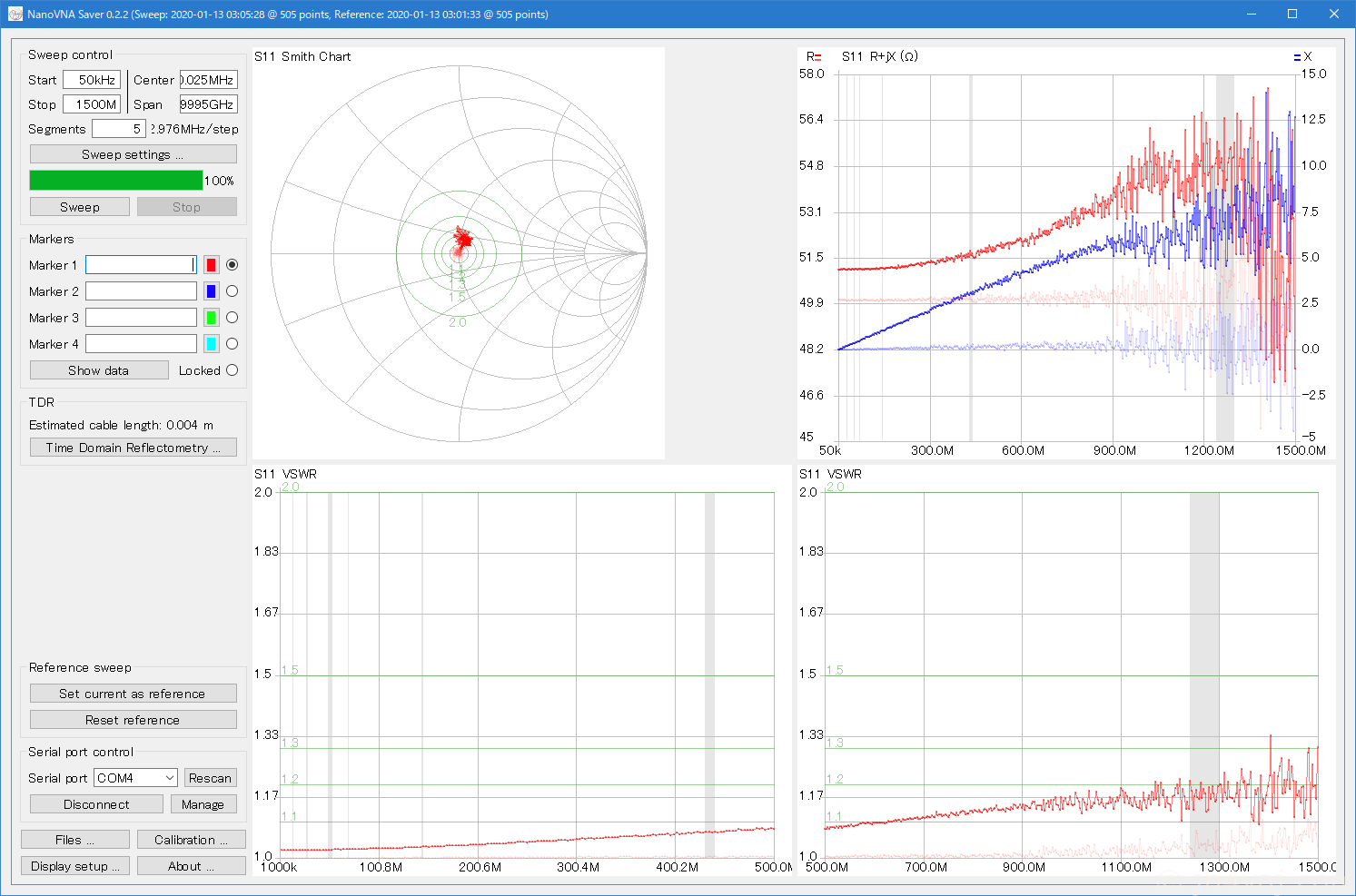The width and height of the screenshot is (1356, 896).
Task: Minimize the NanoVNA Saver window
Action: 1251,15
